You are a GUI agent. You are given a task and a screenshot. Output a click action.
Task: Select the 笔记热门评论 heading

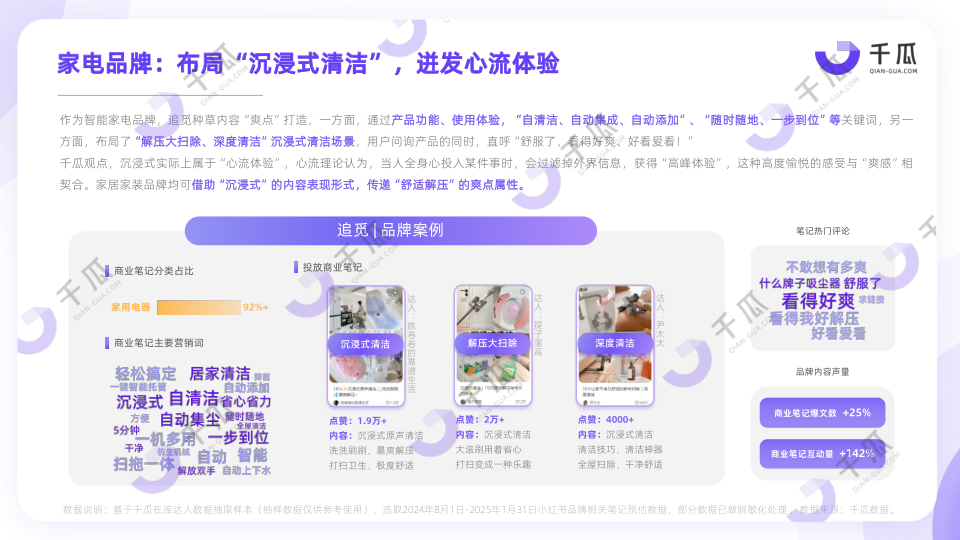tap(822, 231)
